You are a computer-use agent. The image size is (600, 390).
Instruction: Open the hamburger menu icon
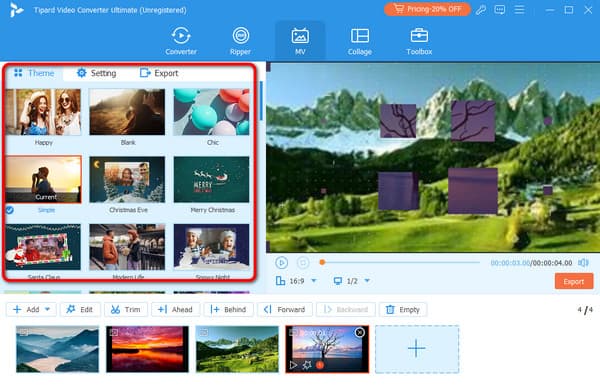[519, 10]
